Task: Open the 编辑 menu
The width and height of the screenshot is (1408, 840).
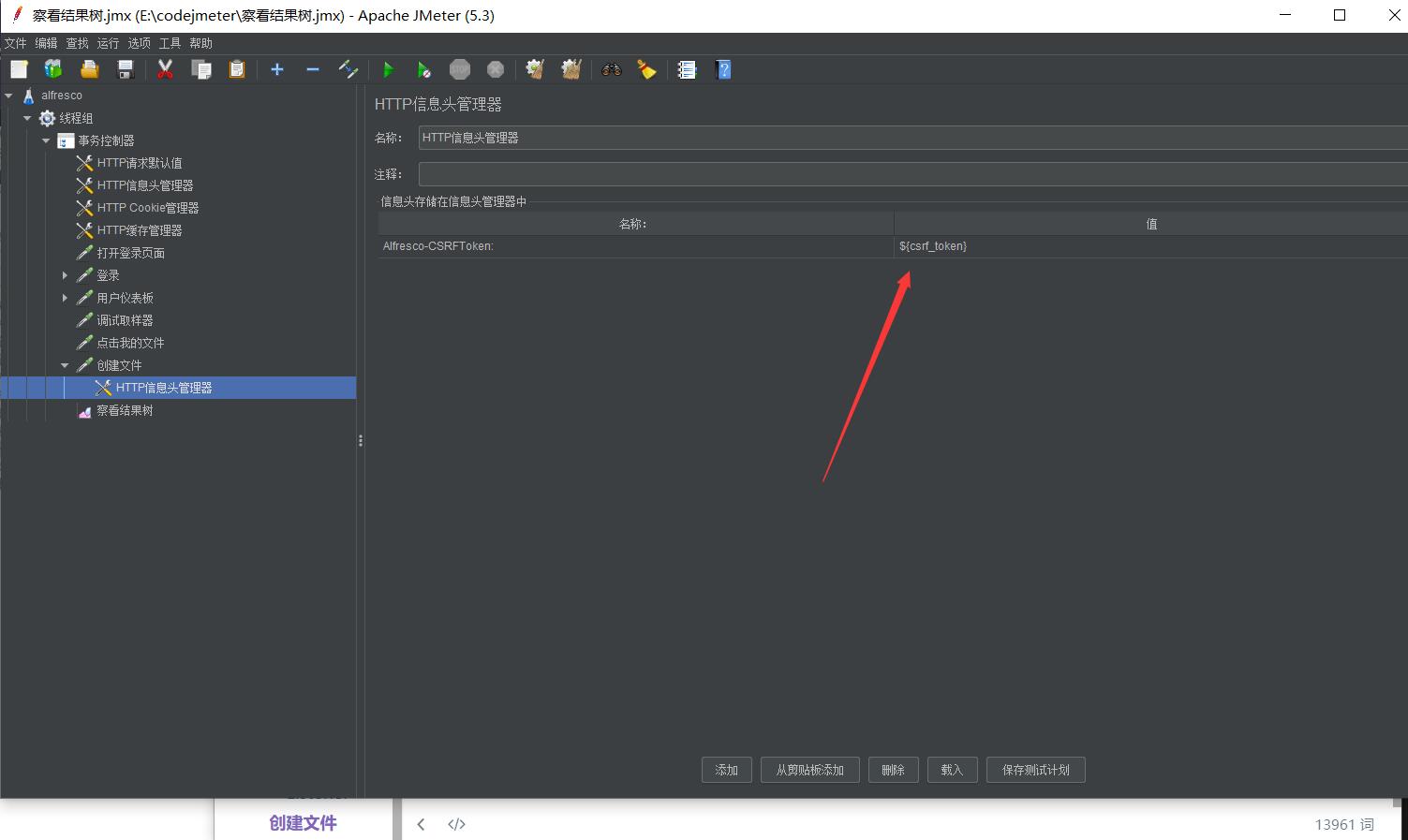Action: click(47, 43)
